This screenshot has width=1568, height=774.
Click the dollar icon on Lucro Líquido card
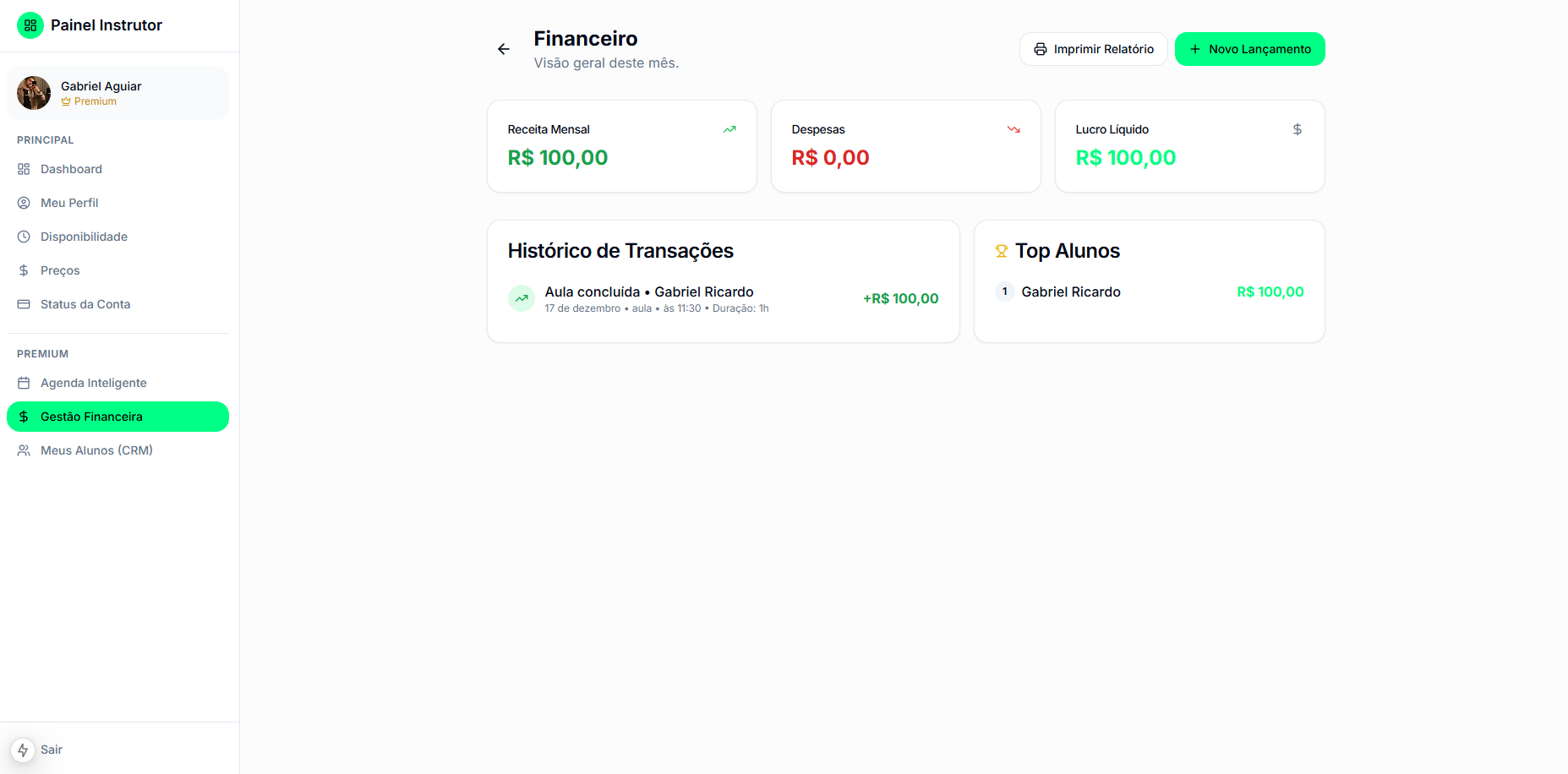1298,129
